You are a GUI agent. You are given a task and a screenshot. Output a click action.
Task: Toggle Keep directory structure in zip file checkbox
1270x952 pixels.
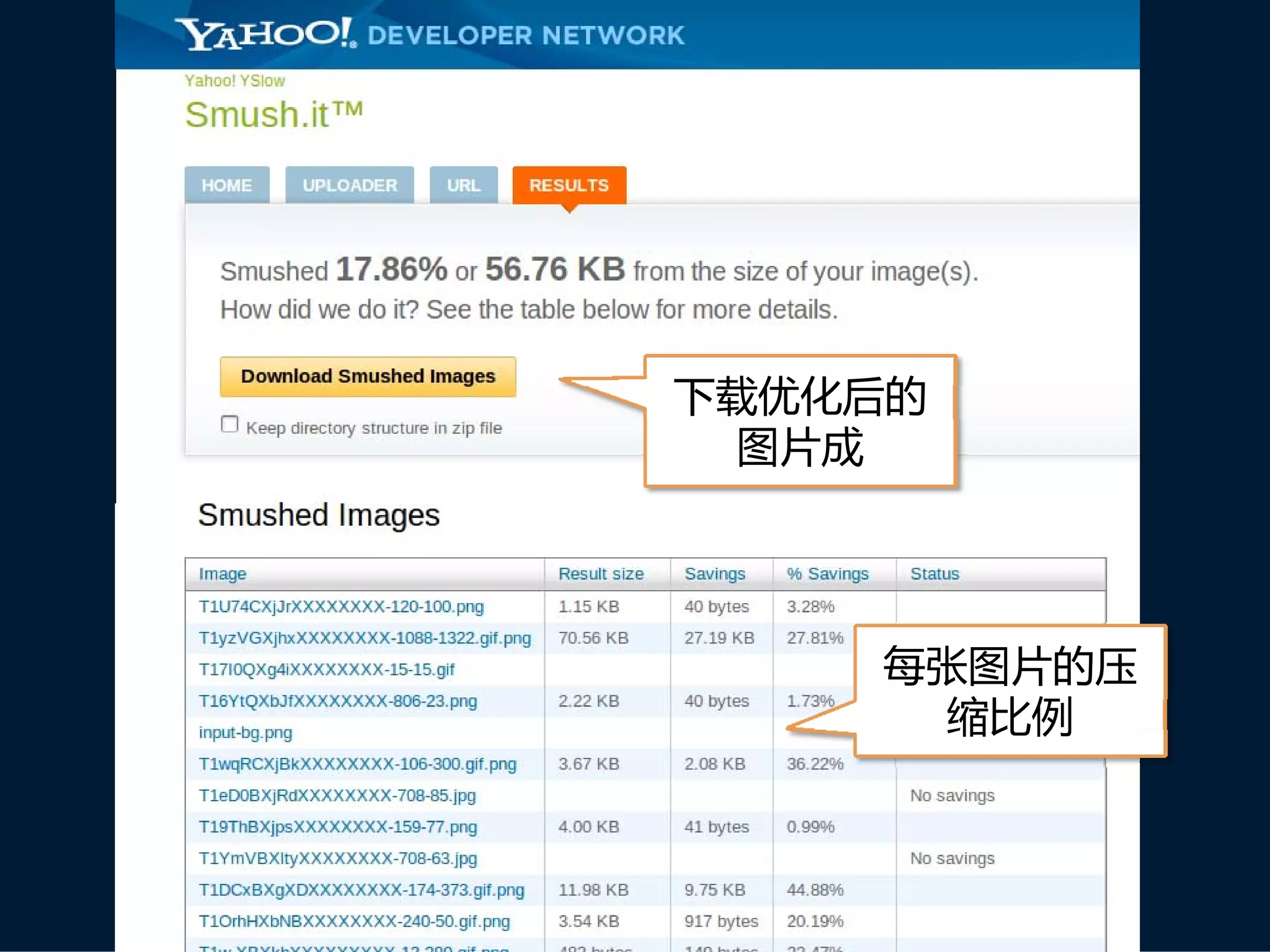click(229, 424)
